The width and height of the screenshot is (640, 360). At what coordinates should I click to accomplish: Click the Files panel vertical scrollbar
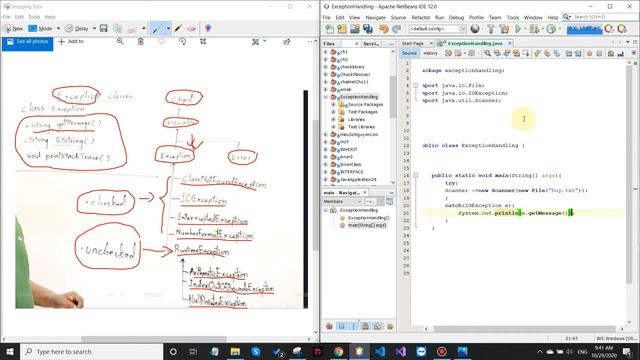coord(393,96)
